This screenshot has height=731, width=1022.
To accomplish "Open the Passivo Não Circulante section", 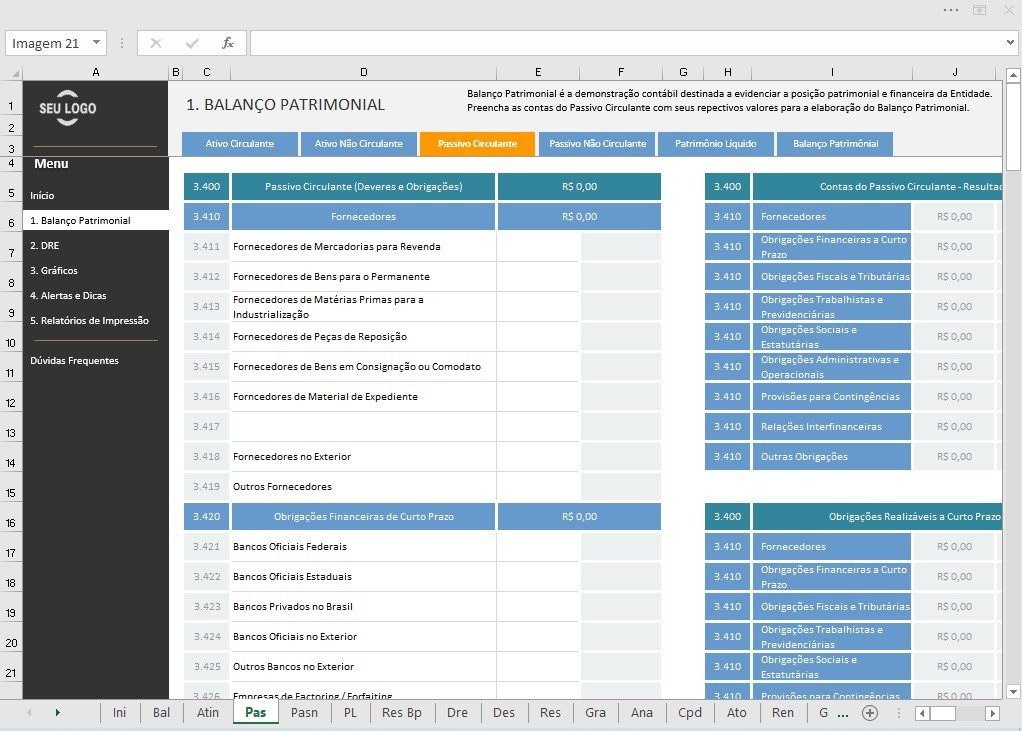I will click(598, 144).
